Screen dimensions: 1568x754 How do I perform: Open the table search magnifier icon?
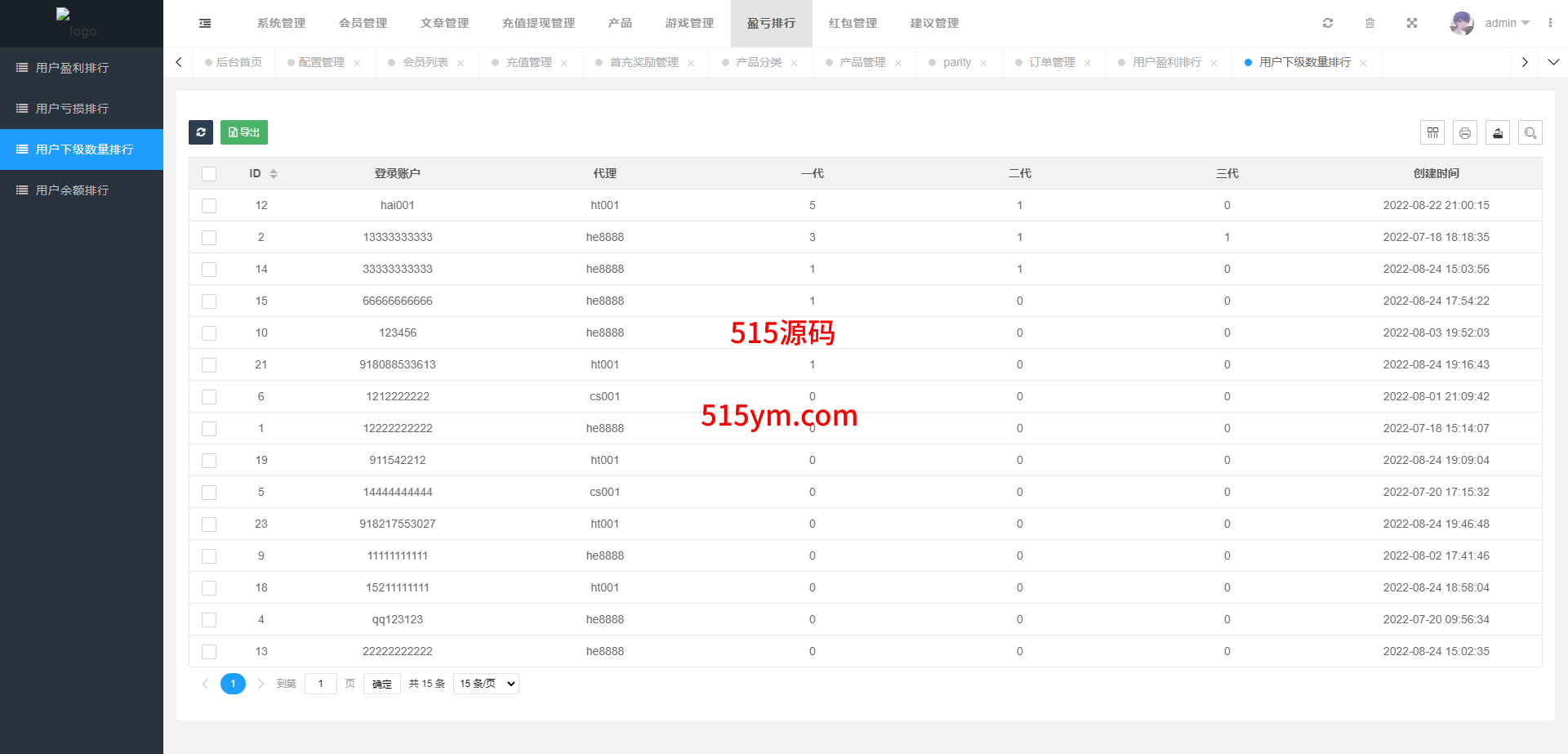[1530, 132]
